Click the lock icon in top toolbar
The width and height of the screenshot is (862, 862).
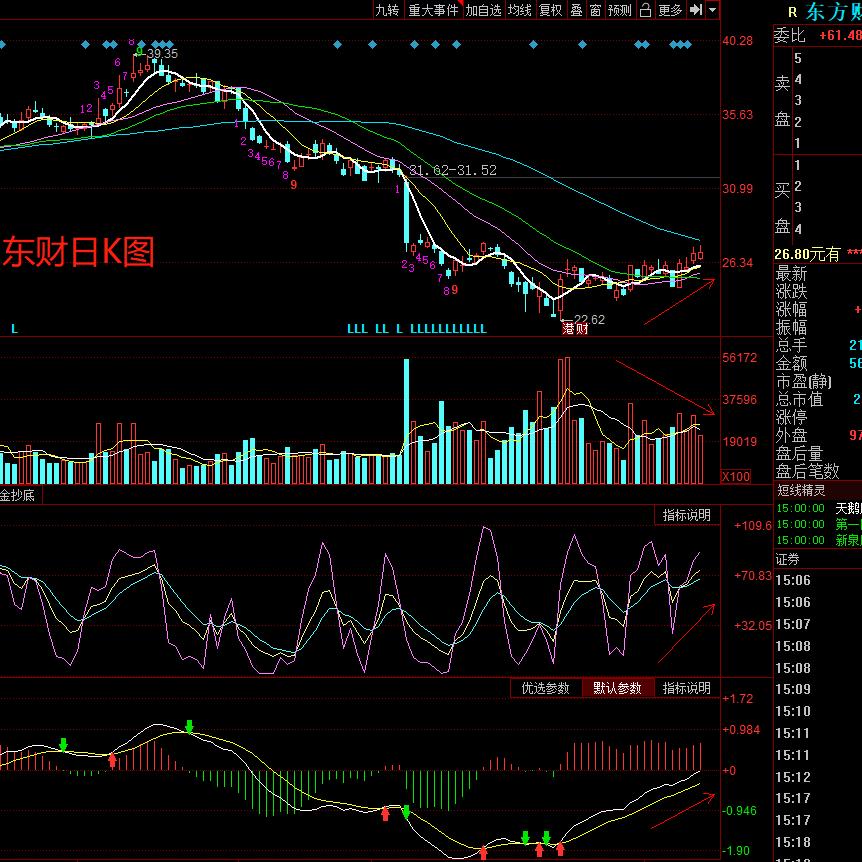[x=645, y=10]
